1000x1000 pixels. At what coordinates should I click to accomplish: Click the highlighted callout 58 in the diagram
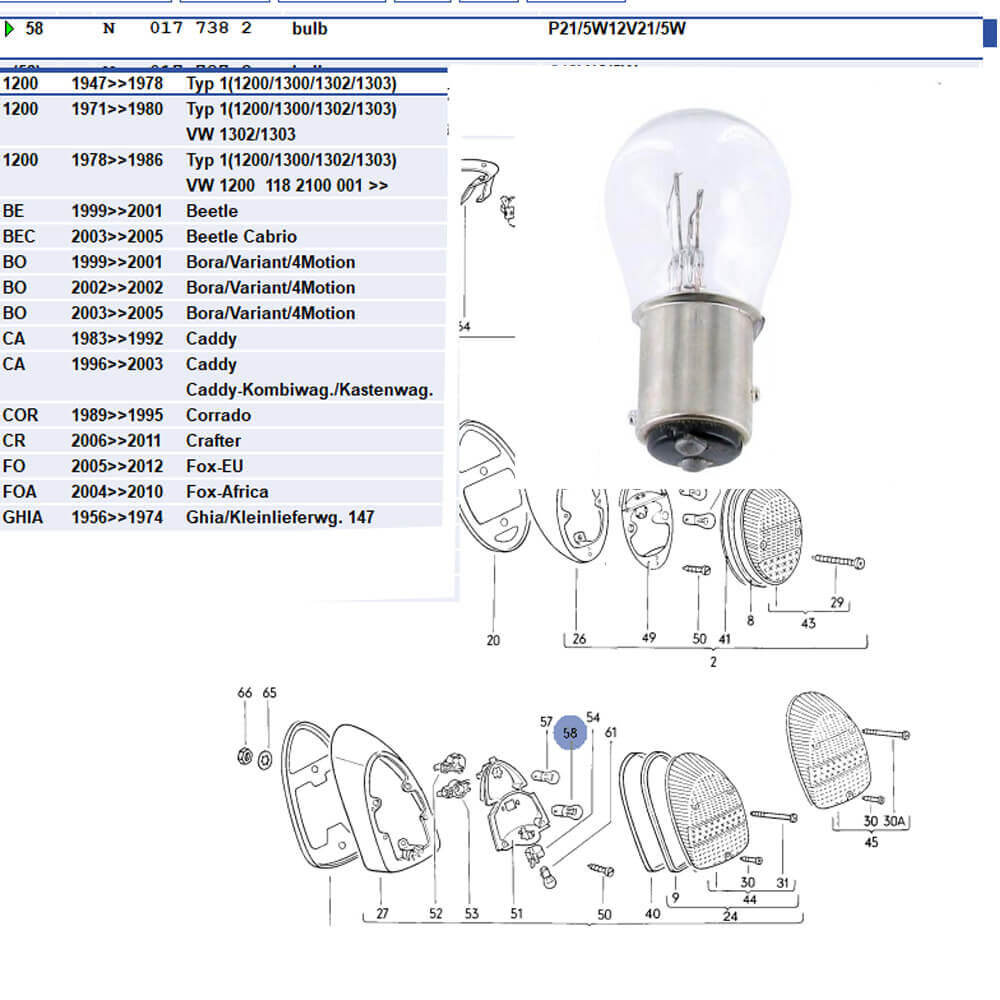570,733
